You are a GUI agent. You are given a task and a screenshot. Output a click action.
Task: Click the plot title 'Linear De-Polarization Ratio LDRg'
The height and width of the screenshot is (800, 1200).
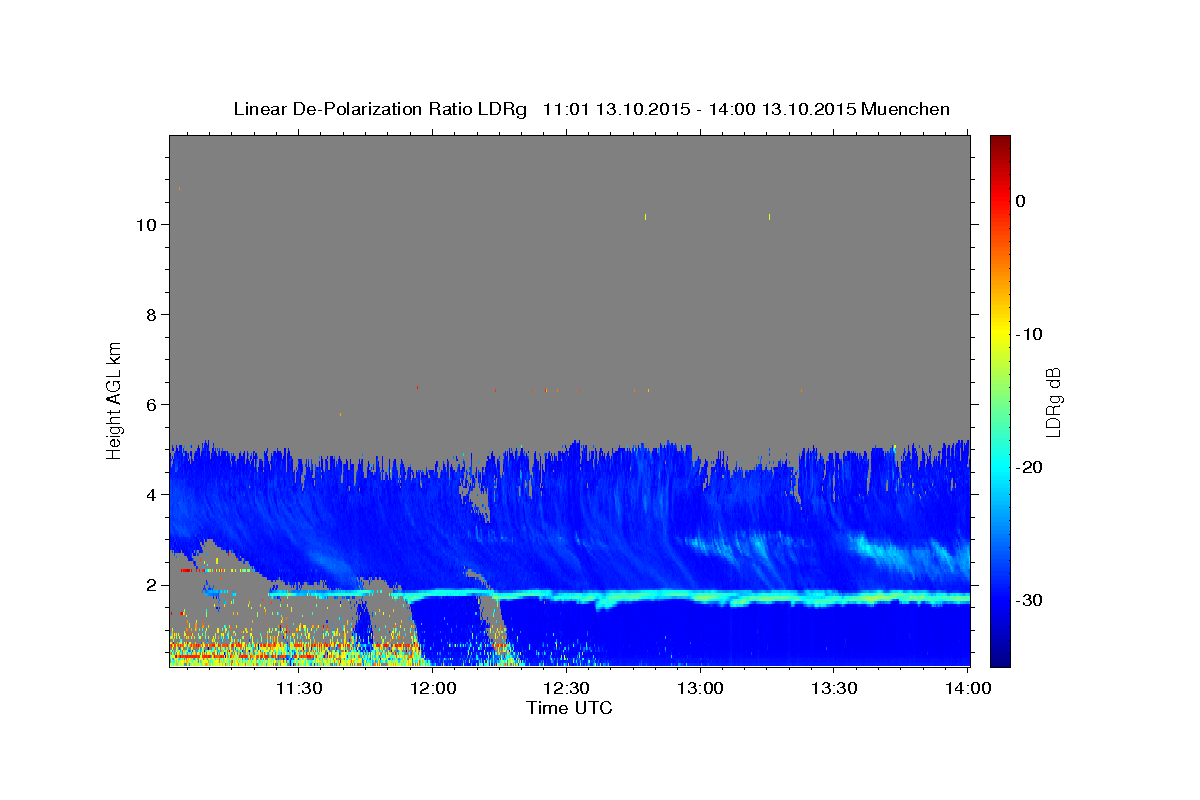point(380,109)
